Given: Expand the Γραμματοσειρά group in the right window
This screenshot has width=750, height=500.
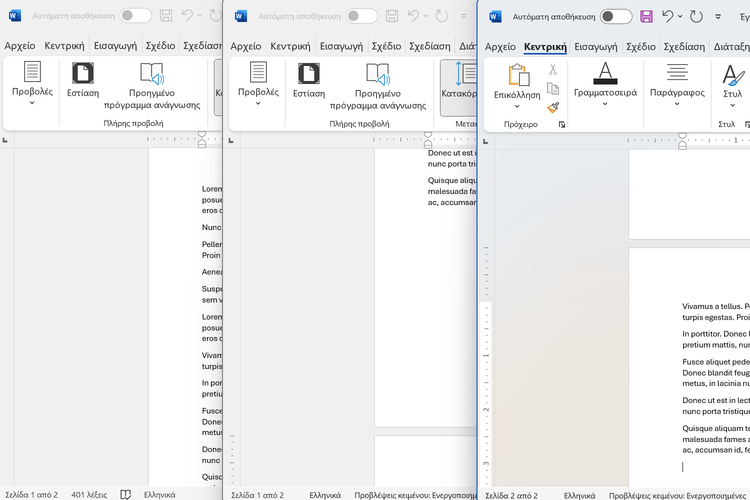Looking at the screenshot, I should tap(605, 104).
